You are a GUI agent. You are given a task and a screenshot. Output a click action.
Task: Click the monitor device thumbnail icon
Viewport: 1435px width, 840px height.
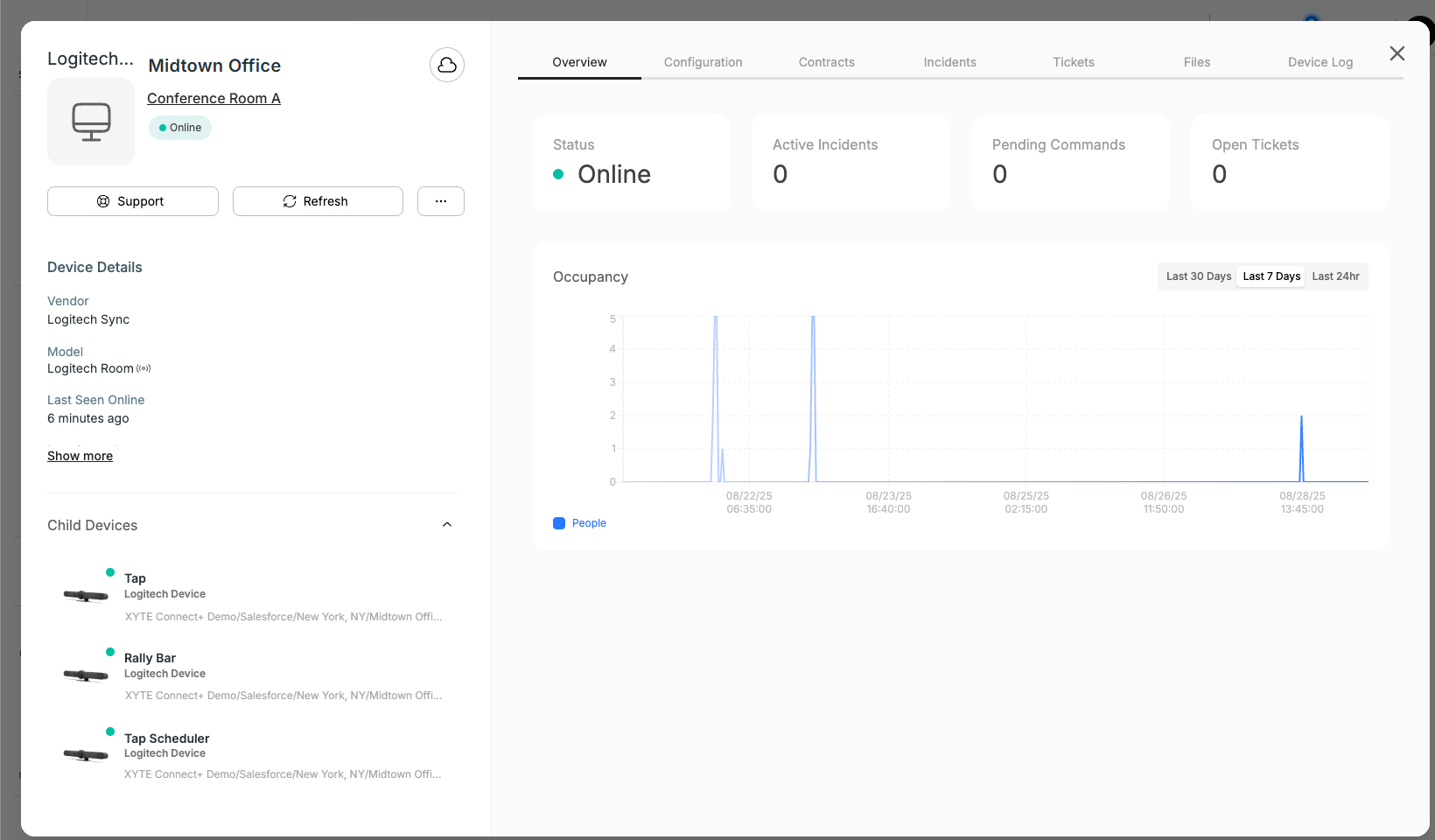click(x=91, y=122)
